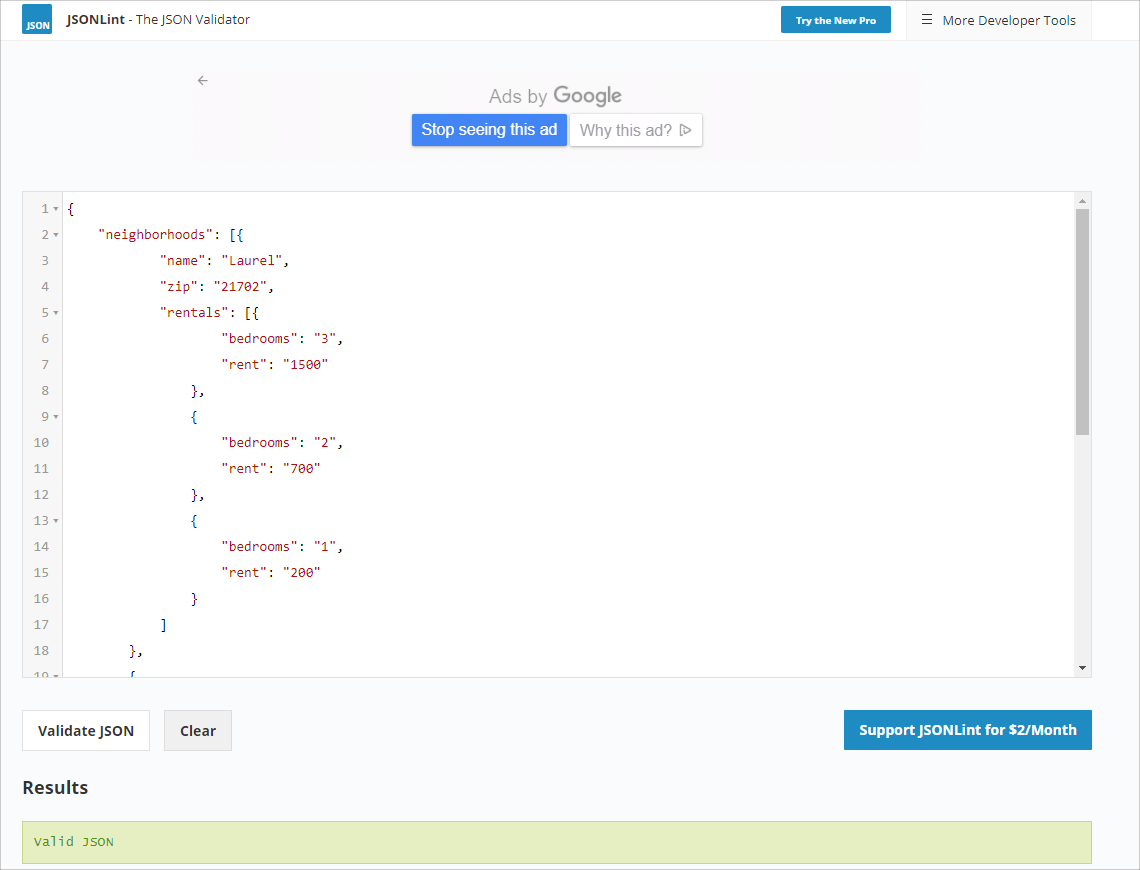Click the editor vertical scrollbar thumb
The width and height of the screenshot is (1140, 870).
(1083, 322)
